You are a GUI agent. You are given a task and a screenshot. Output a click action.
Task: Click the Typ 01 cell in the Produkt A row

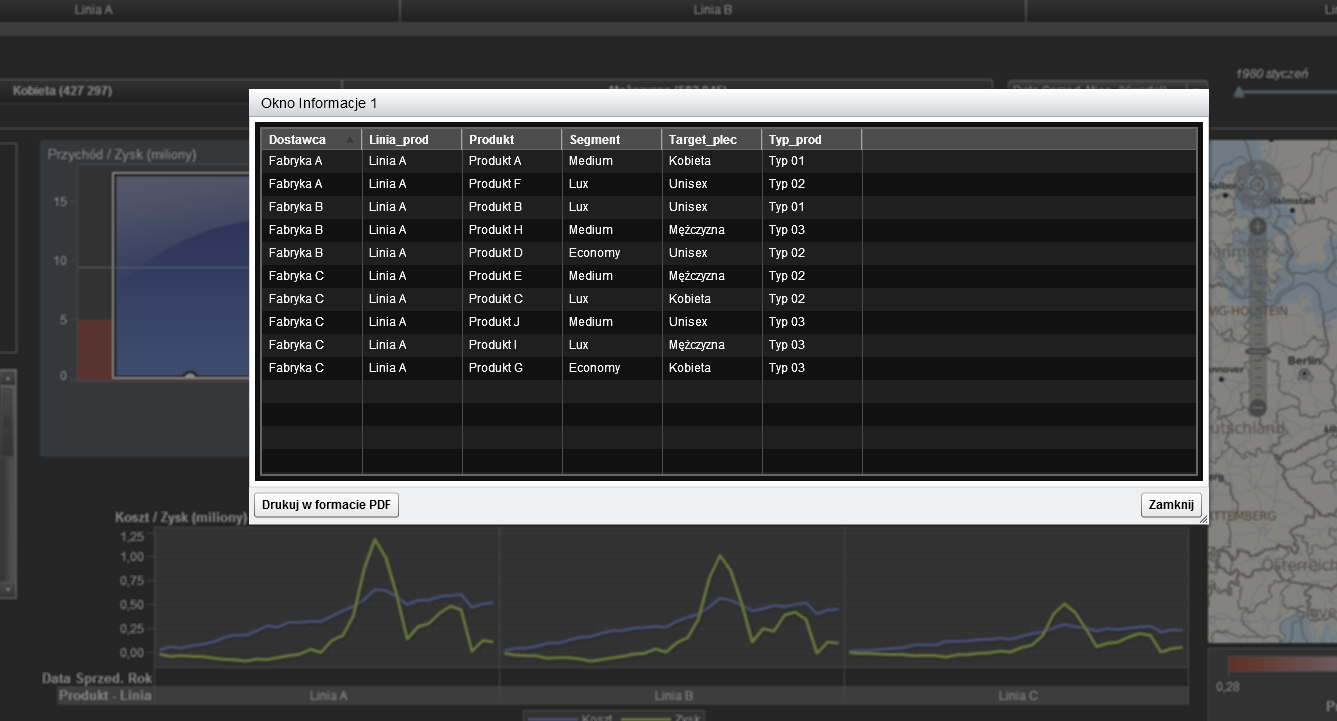coord(811,161)
